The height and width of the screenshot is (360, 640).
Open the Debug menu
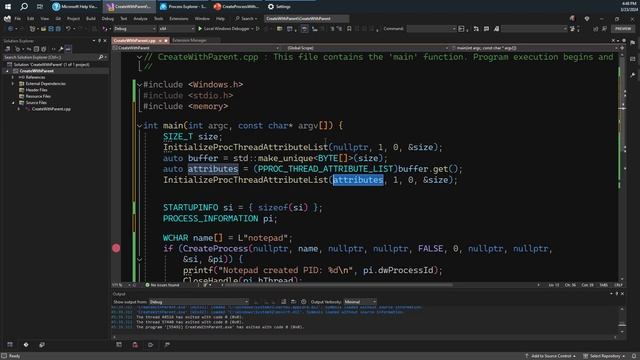pos(108,18)
